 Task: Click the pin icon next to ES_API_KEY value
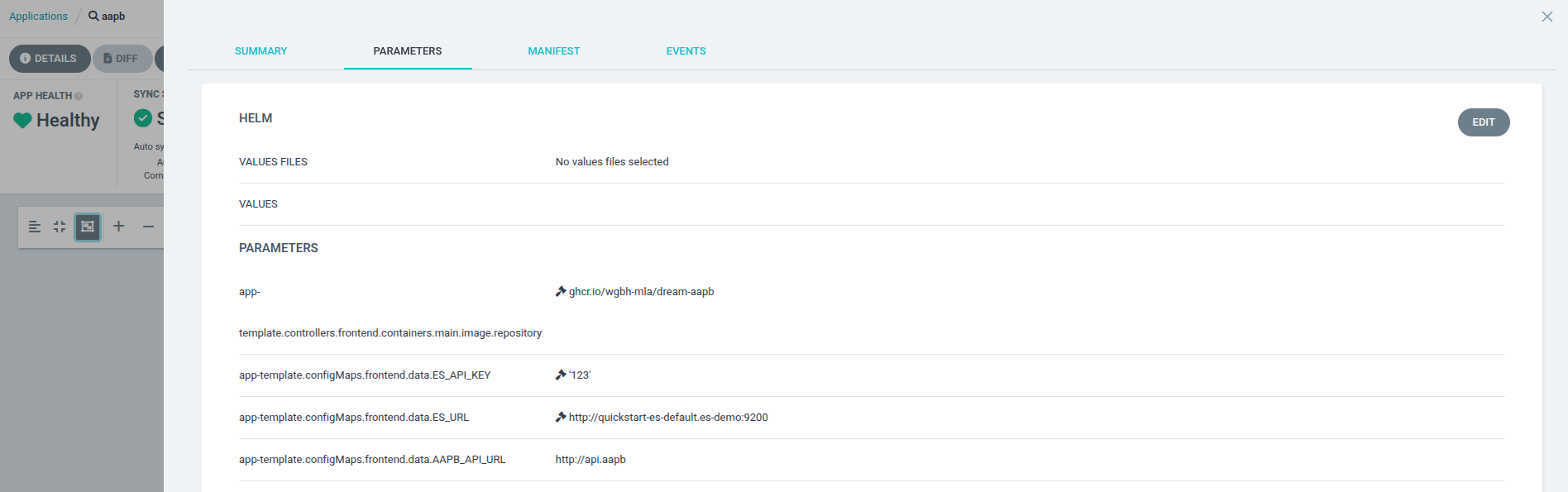[561, 375]
